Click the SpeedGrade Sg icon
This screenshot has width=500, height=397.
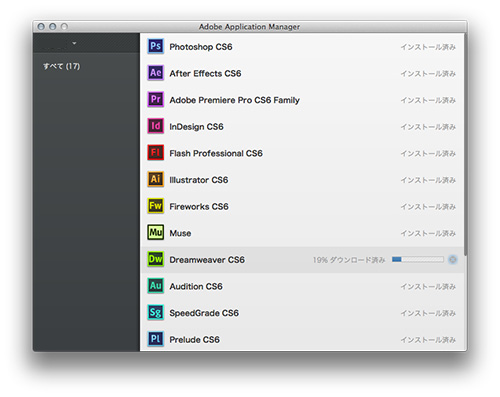156,312
